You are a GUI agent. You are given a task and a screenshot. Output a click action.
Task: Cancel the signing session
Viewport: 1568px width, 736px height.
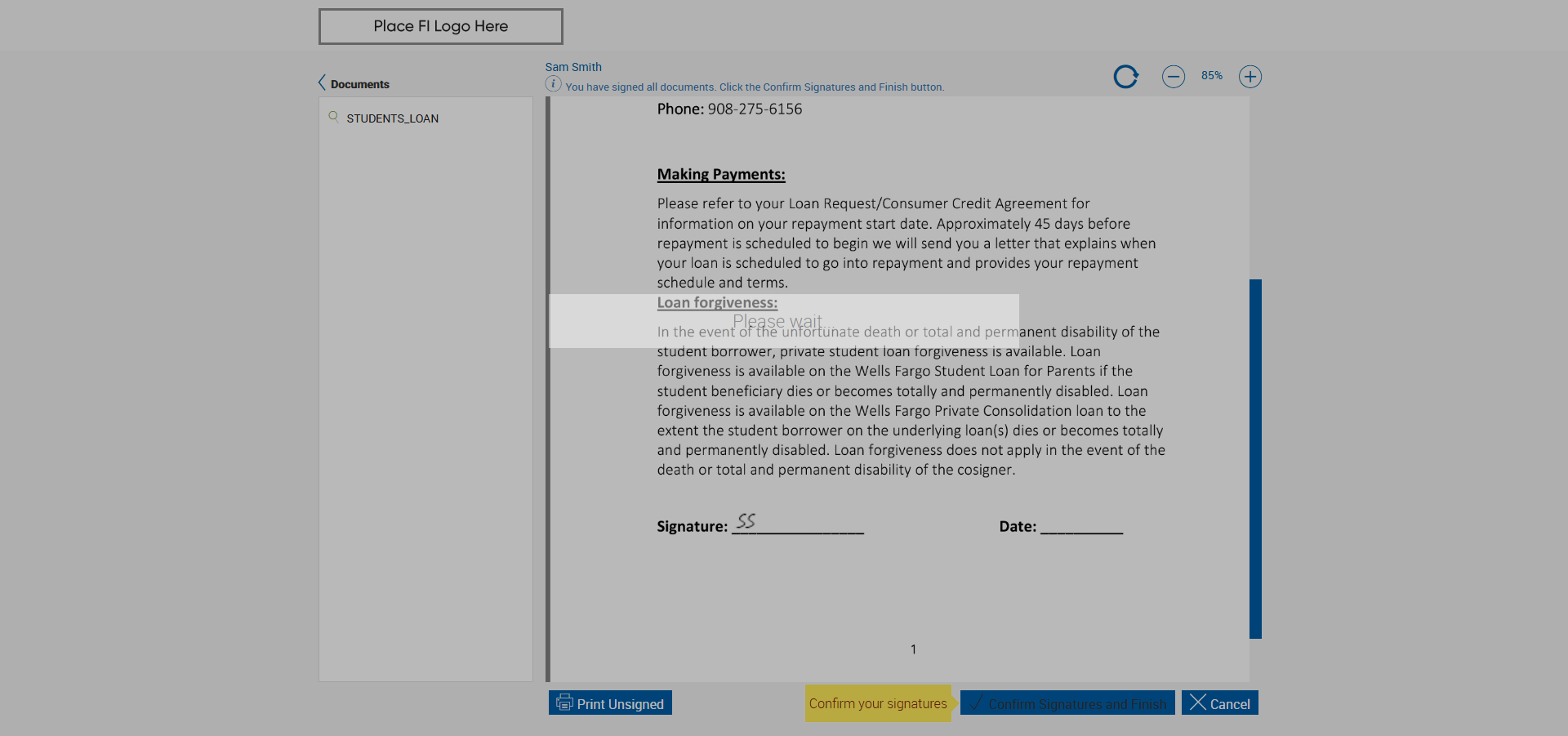click(1220, 703)
